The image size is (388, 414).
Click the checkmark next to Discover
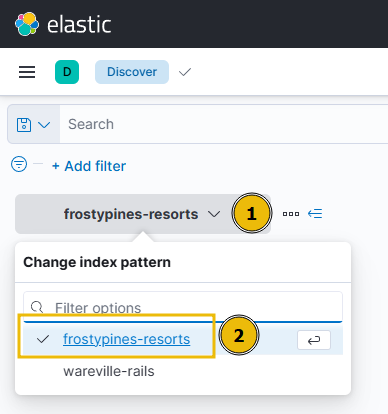tap(185, 72)
